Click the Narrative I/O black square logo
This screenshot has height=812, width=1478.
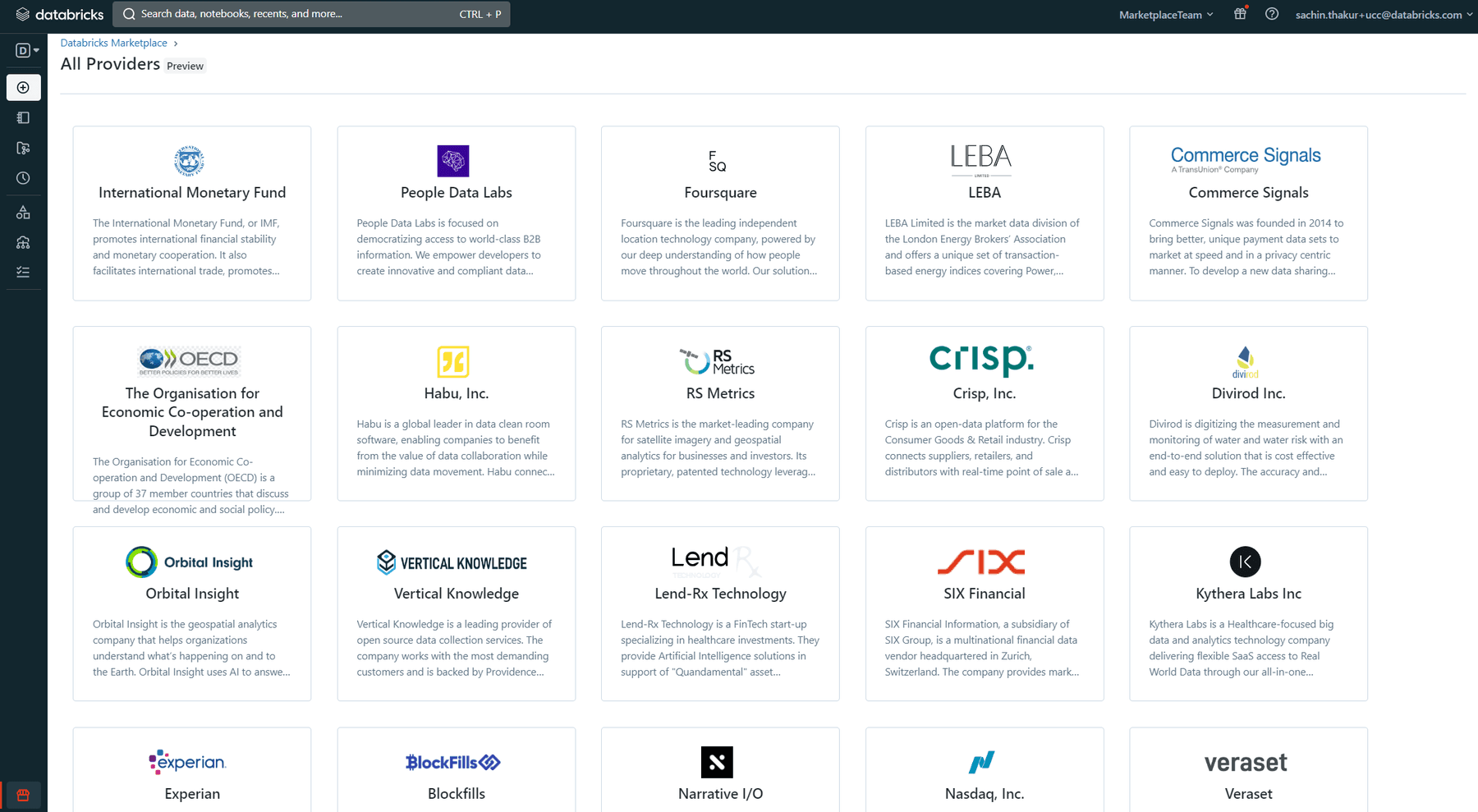(x=717, y=763)
